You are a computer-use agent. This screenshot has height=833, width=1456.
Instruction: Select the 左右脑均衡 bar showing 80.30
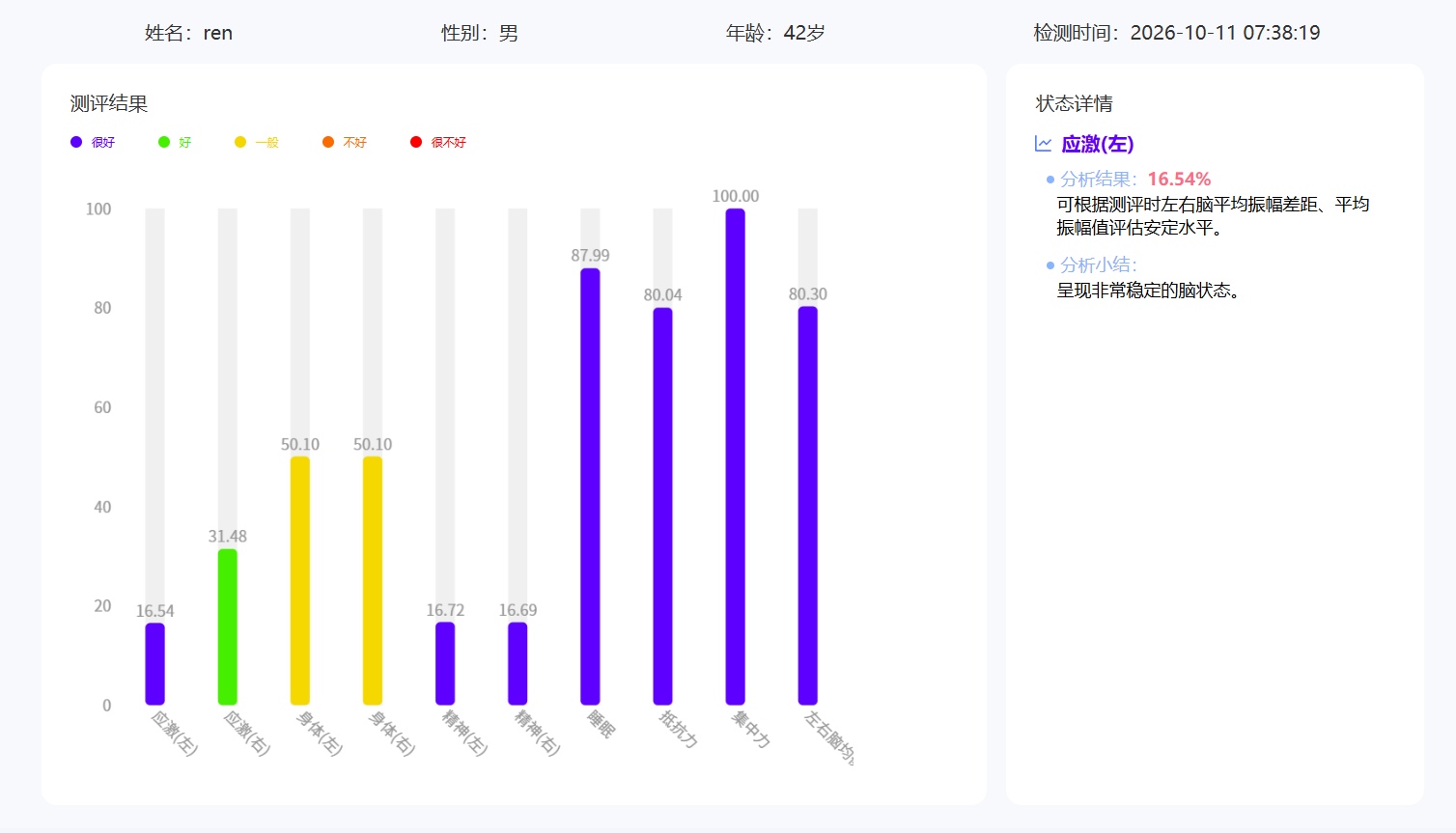(807, 506)
